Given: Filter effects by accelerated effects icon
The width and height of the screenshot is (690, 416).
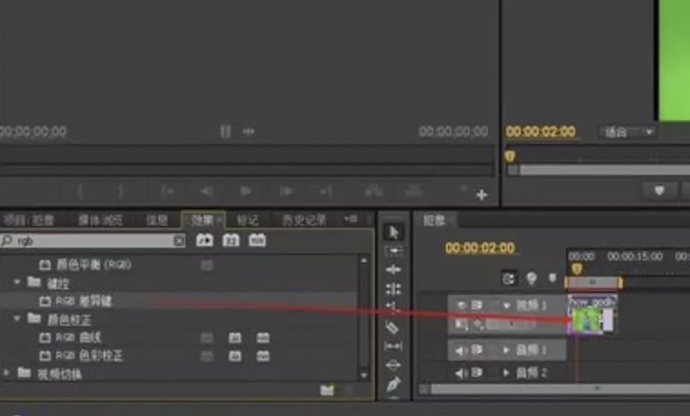Looking at the screenshot, I should click(205, 240).
